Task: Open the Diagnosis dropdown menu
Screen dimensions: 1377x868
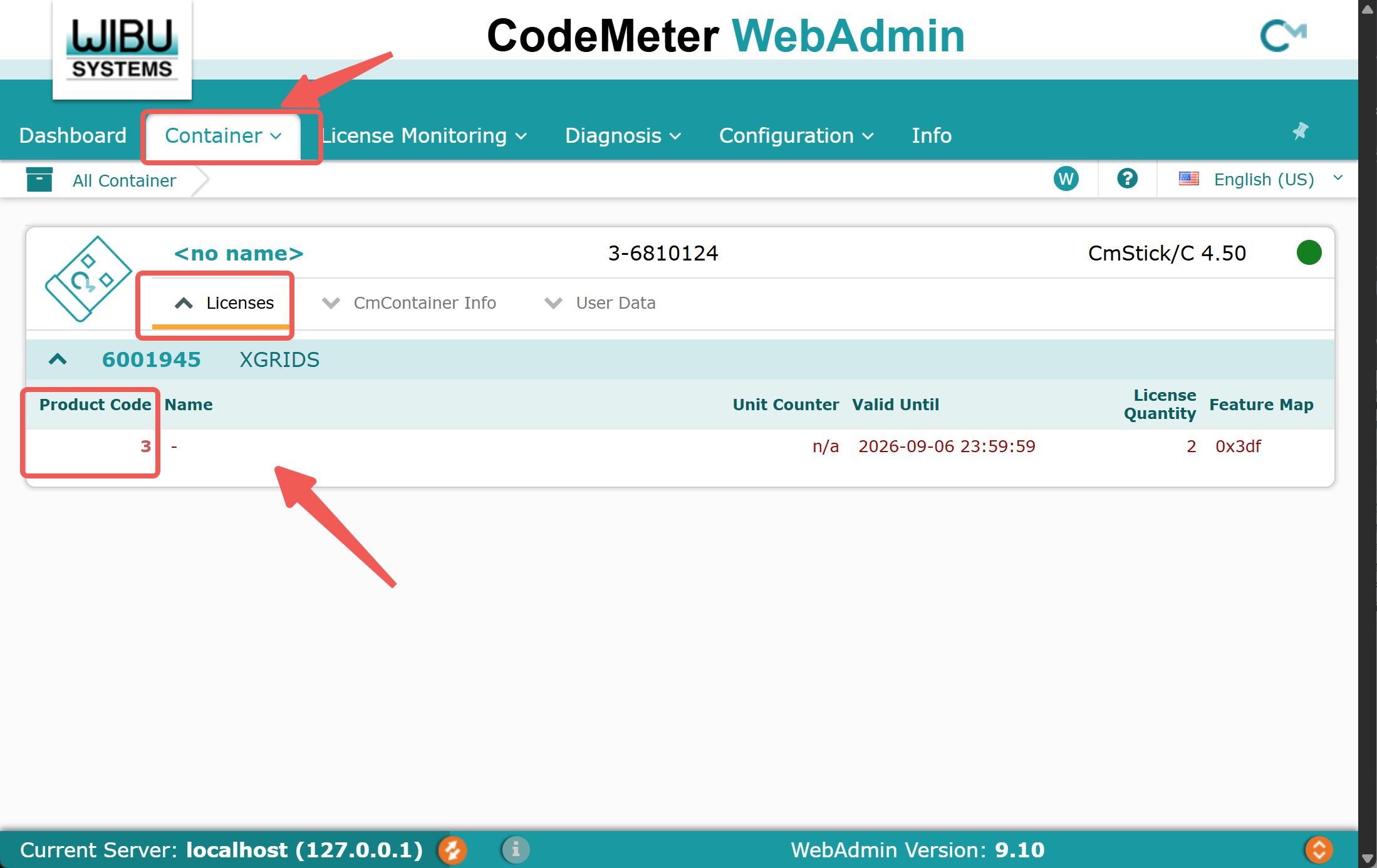Action: coord(623,135)
